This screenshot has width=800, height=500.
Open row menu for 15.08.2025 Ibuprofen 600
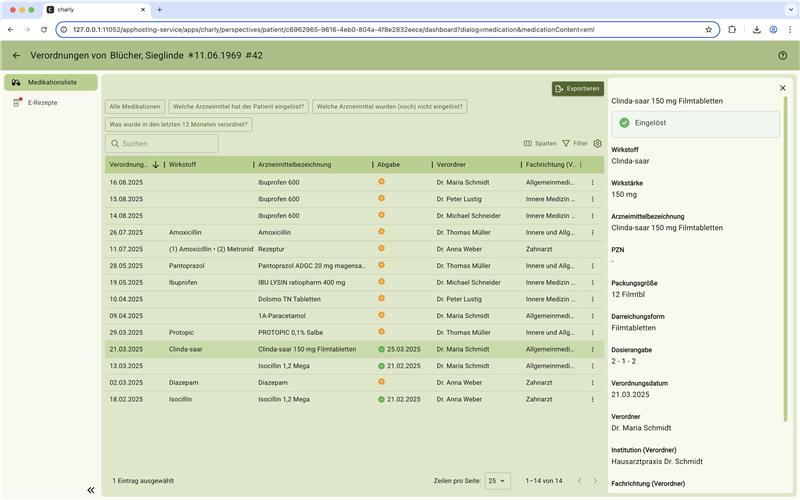592,199
